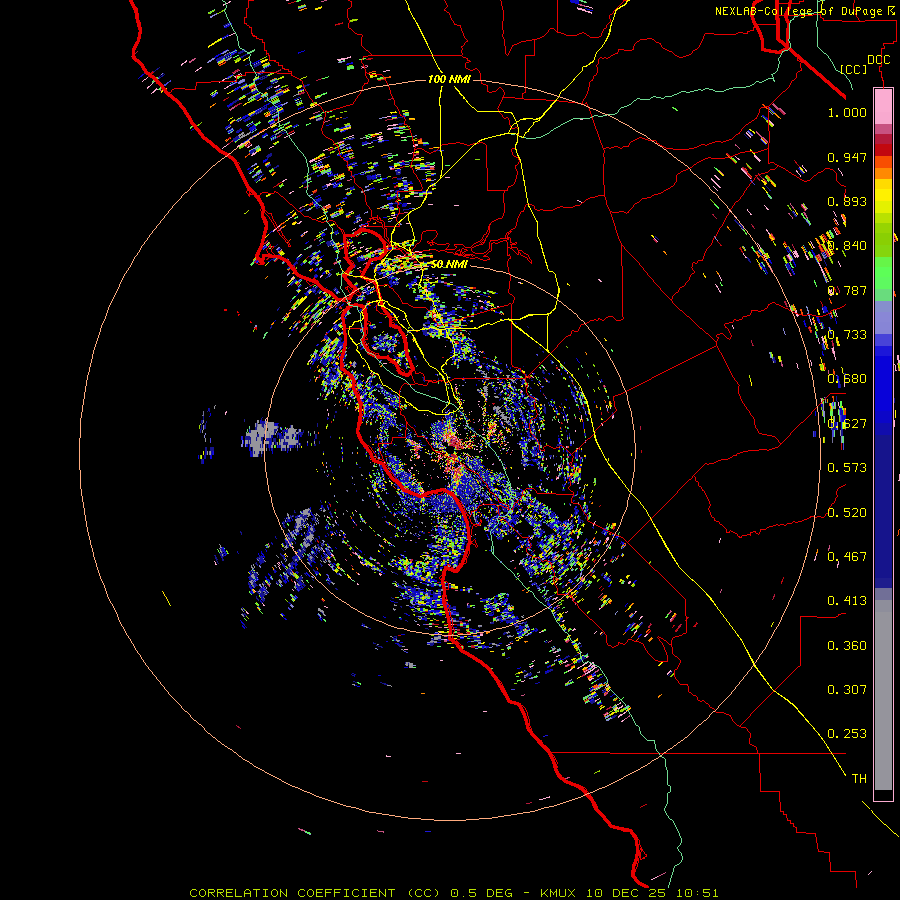Click the "TH" threshold label

pyautogui.click(x=859, y=779)
